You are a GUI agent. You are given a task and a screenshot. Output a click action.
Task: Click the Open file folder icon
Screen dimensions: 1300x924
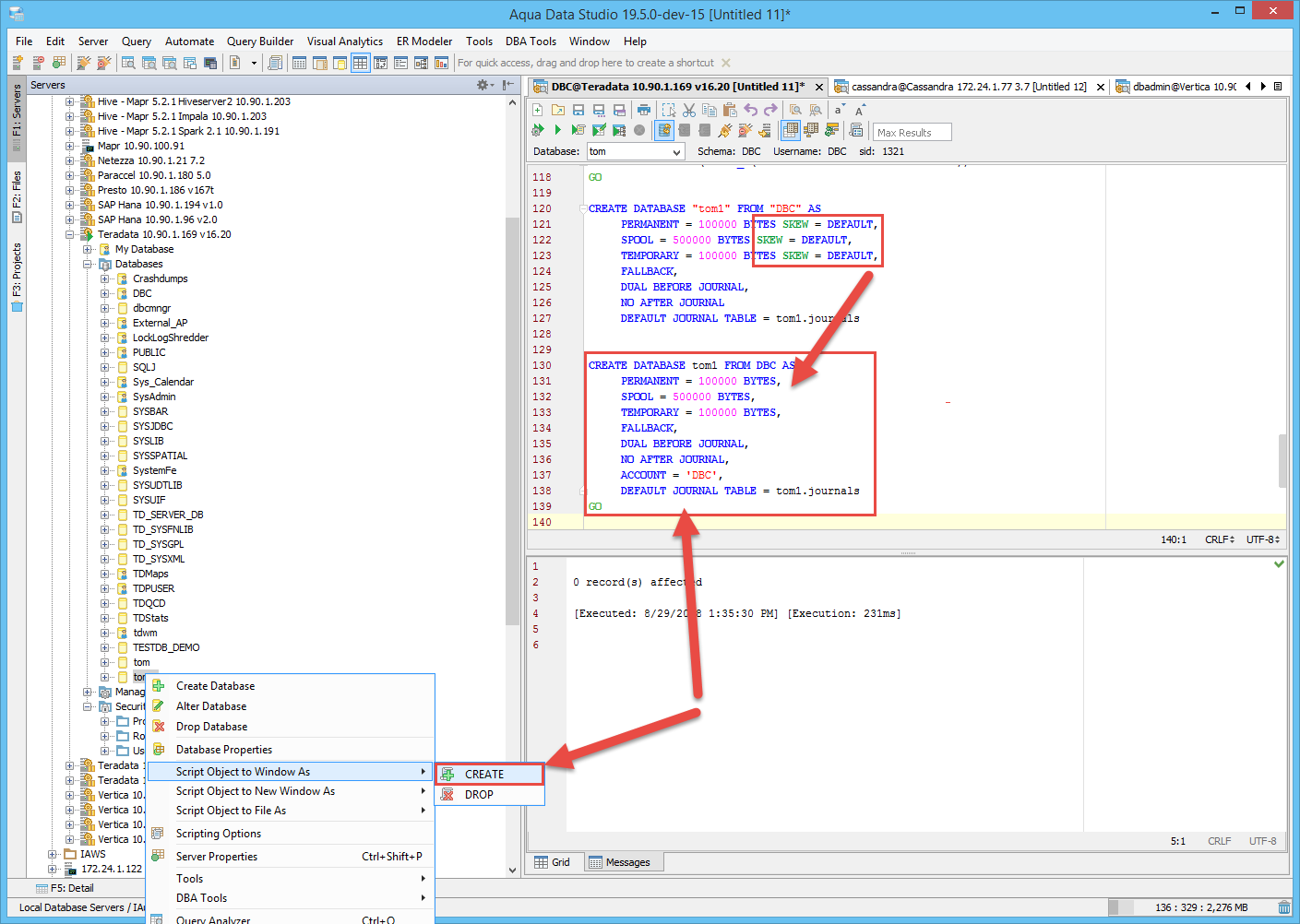(558, 110)
